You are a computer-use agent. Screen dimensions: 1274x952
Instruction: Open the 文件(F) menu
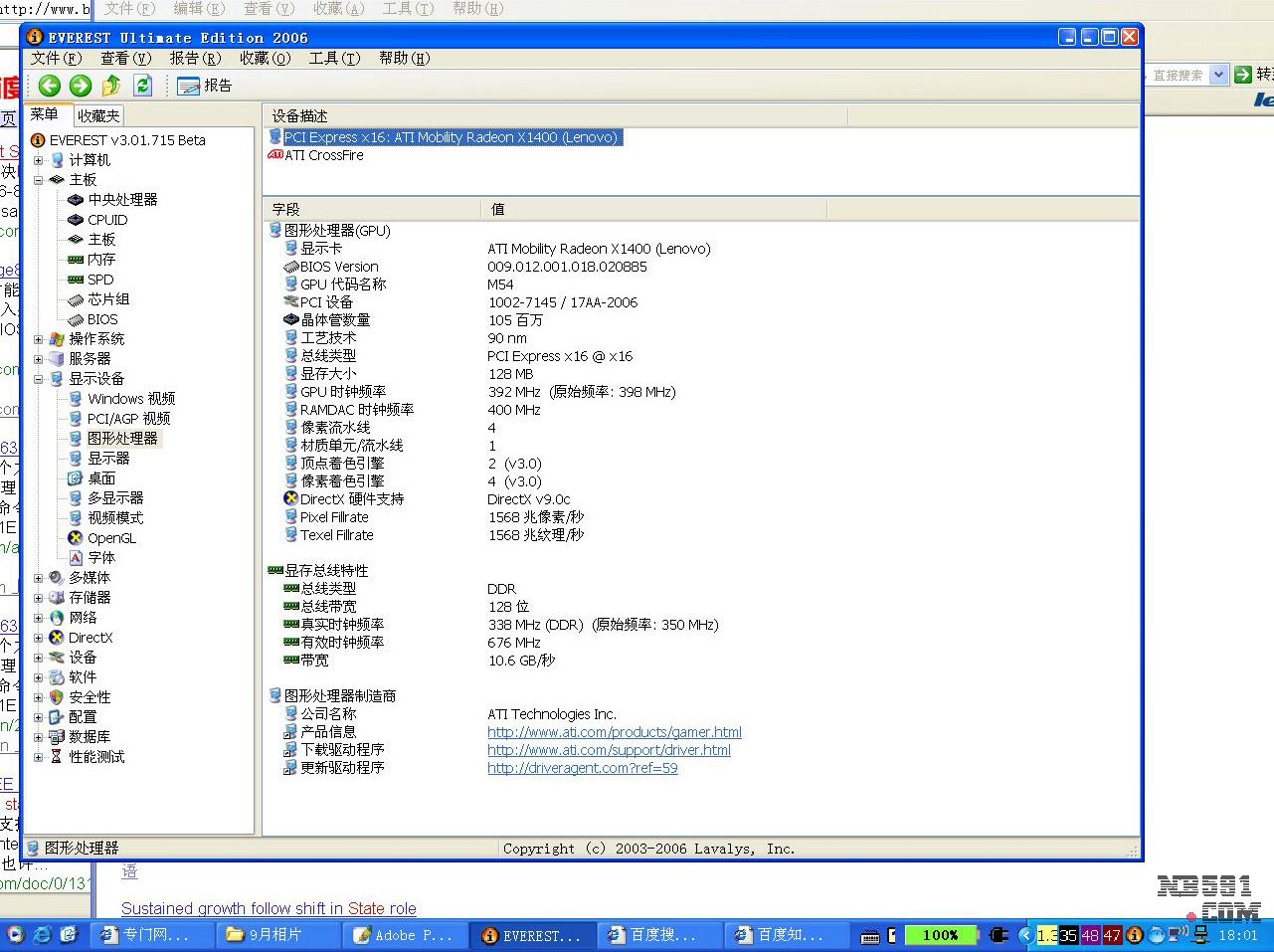tap(56, 59)
